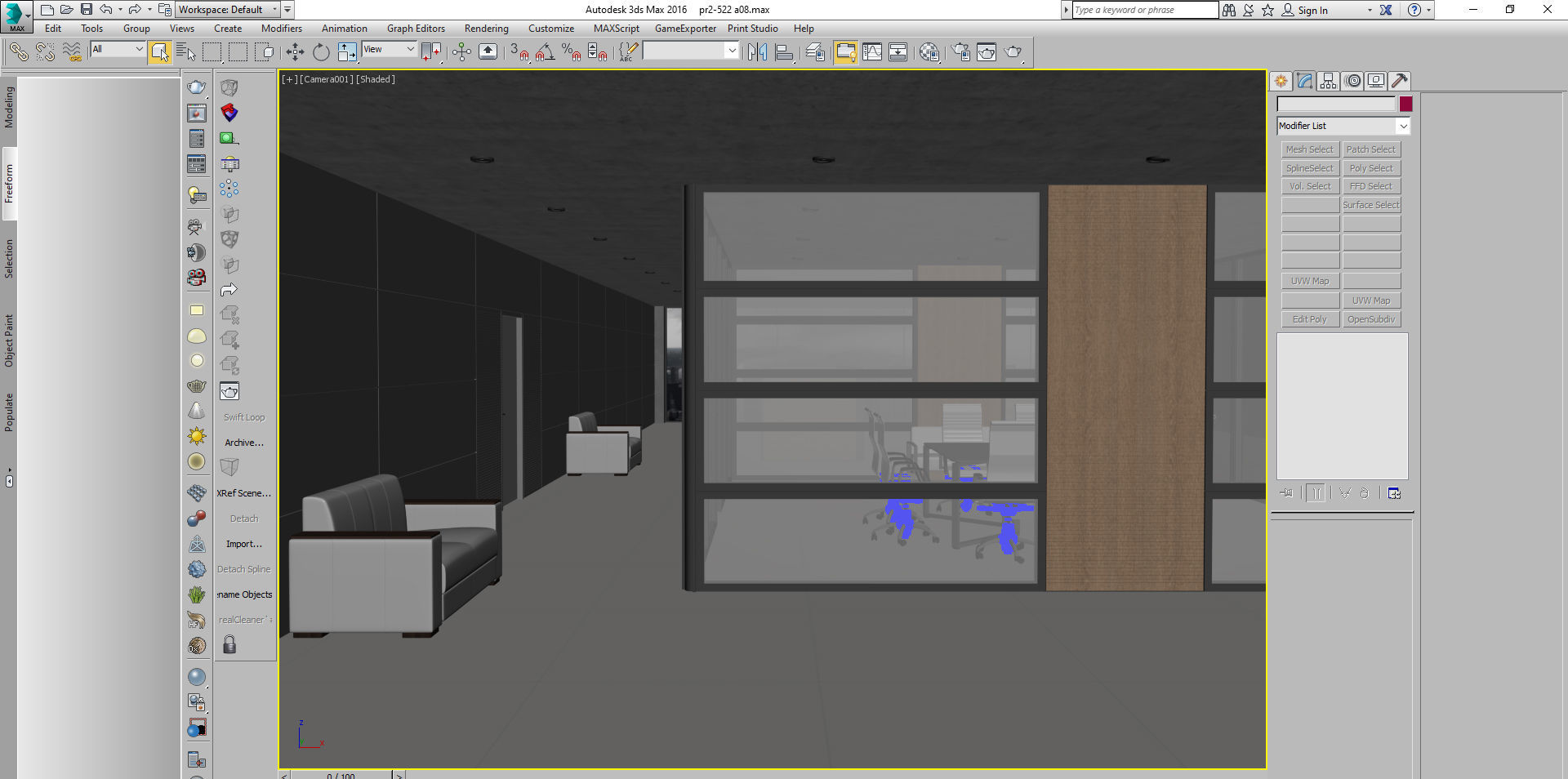Click the OpenSubdiv modifier button
The height and width of the screenshot is (779, 1568).
1371,319
